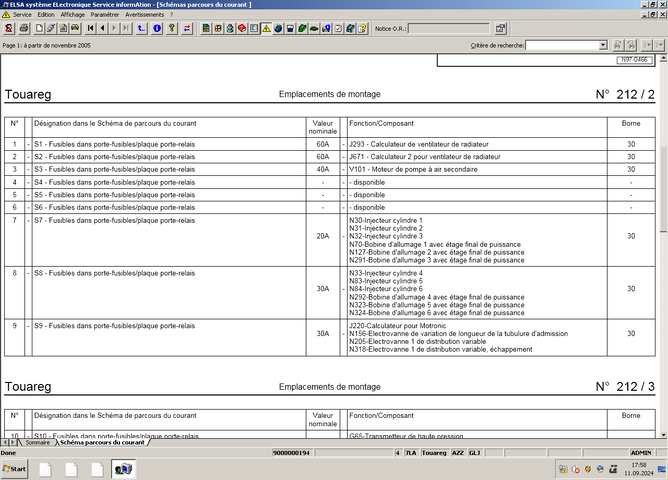Click the green car toolbar icon
This screenshot has height=480, width=668.
click(314, 29)
